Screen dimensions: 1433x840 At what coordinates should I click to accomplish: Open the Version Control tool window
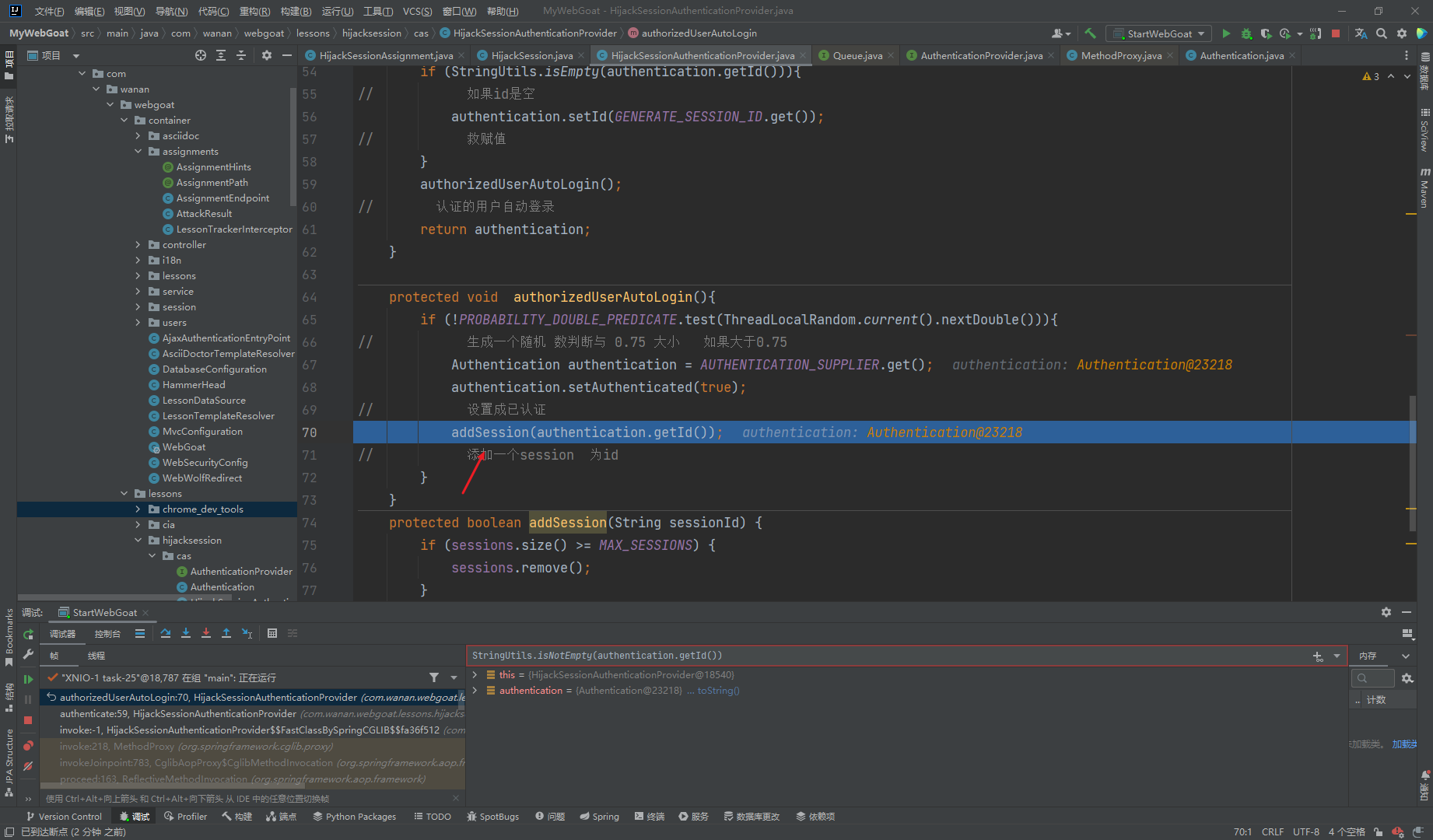pyautogui.click(x=64, y=817)
